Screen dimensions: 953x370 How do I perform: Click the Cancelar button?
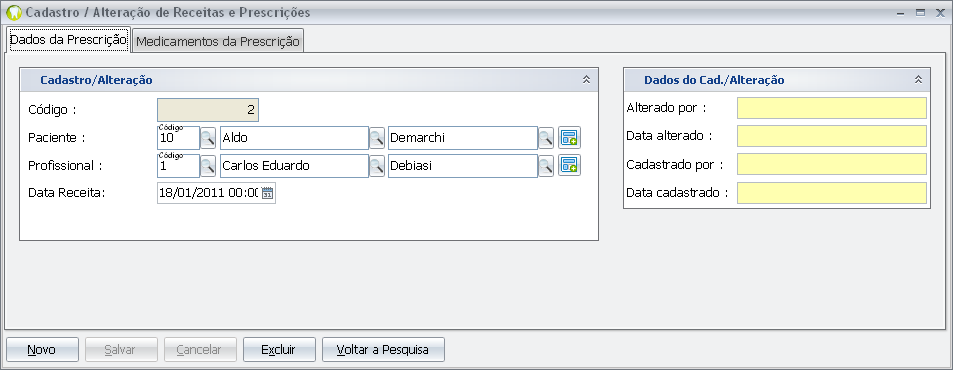pos(200,350)
